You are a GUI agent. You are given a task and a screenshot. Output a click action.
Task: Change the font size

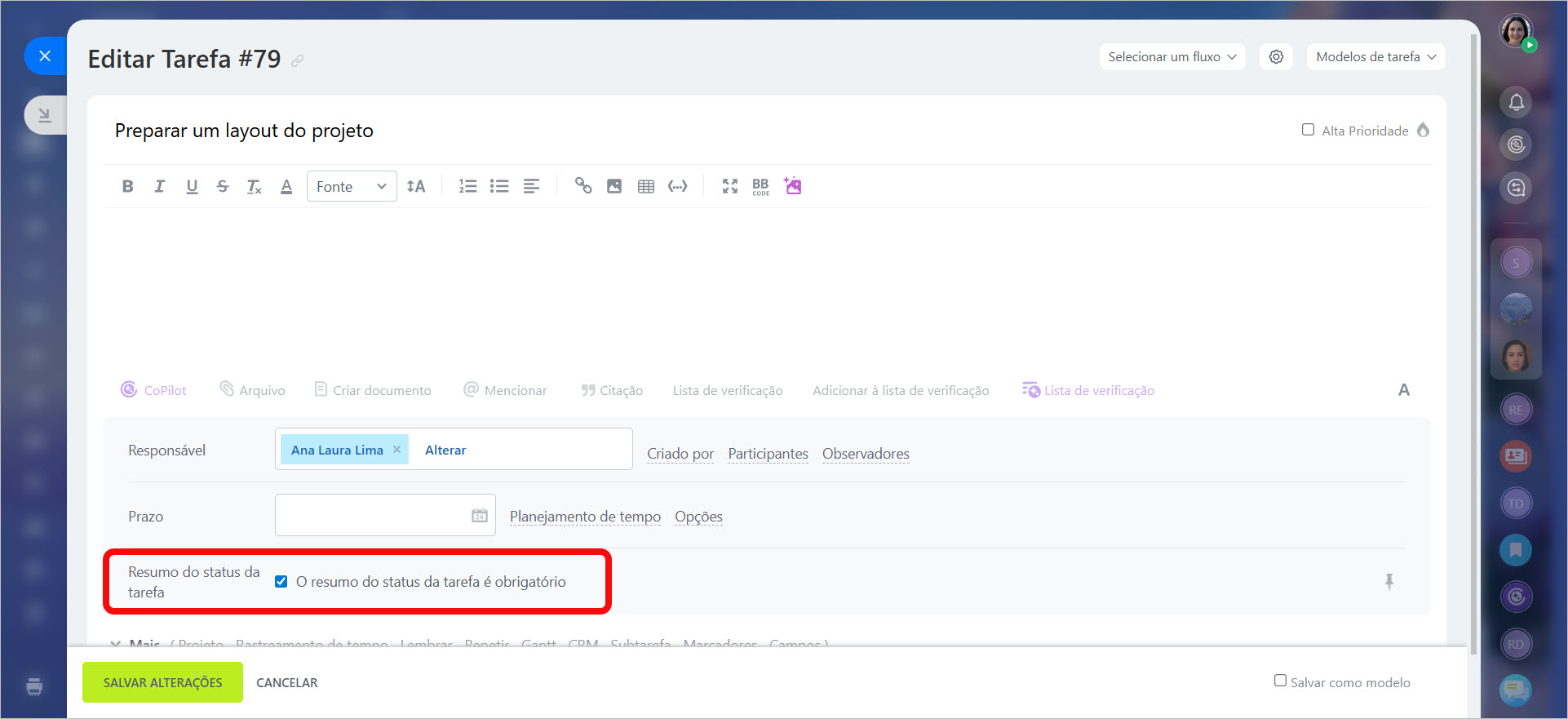416,186
